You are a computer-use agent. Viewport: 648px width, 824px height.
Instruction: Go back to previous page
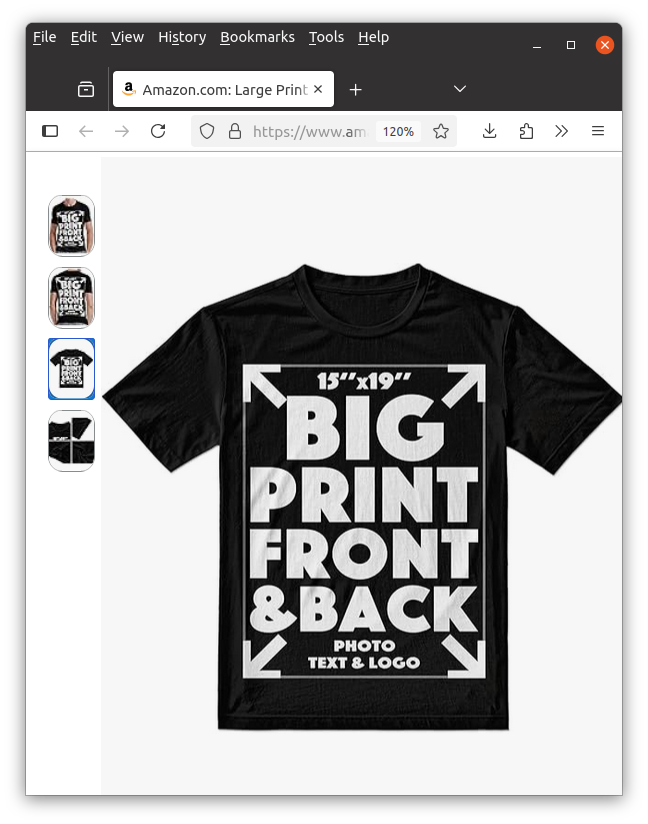pos(86,131)
